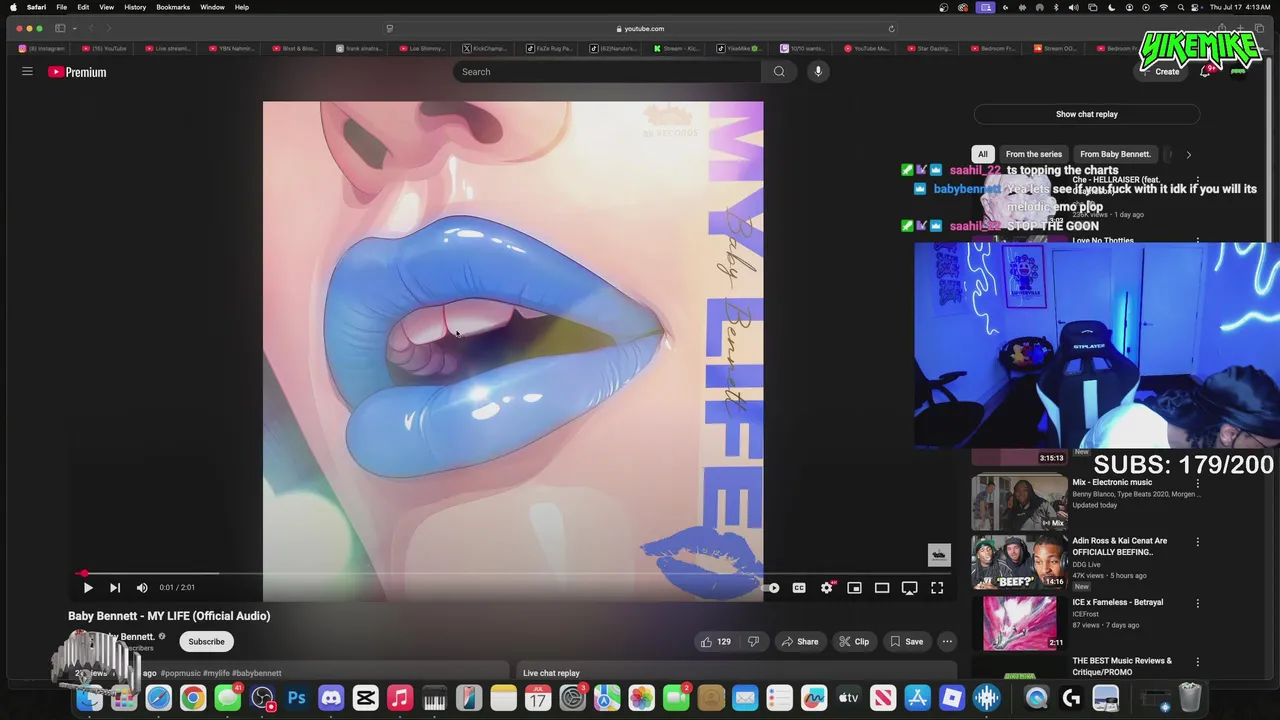Enter full screen video mode
The image size is (1280, 720).
(937, 588)
